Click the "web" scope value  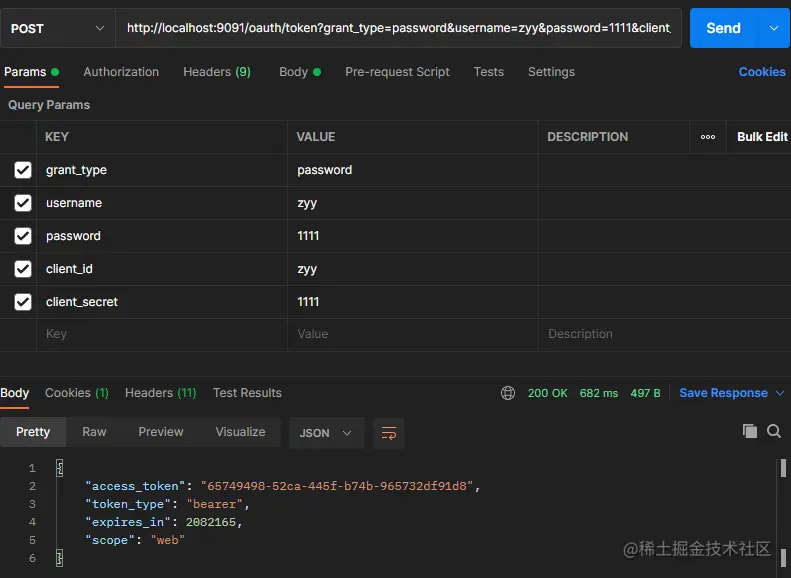tap(167, 540)
